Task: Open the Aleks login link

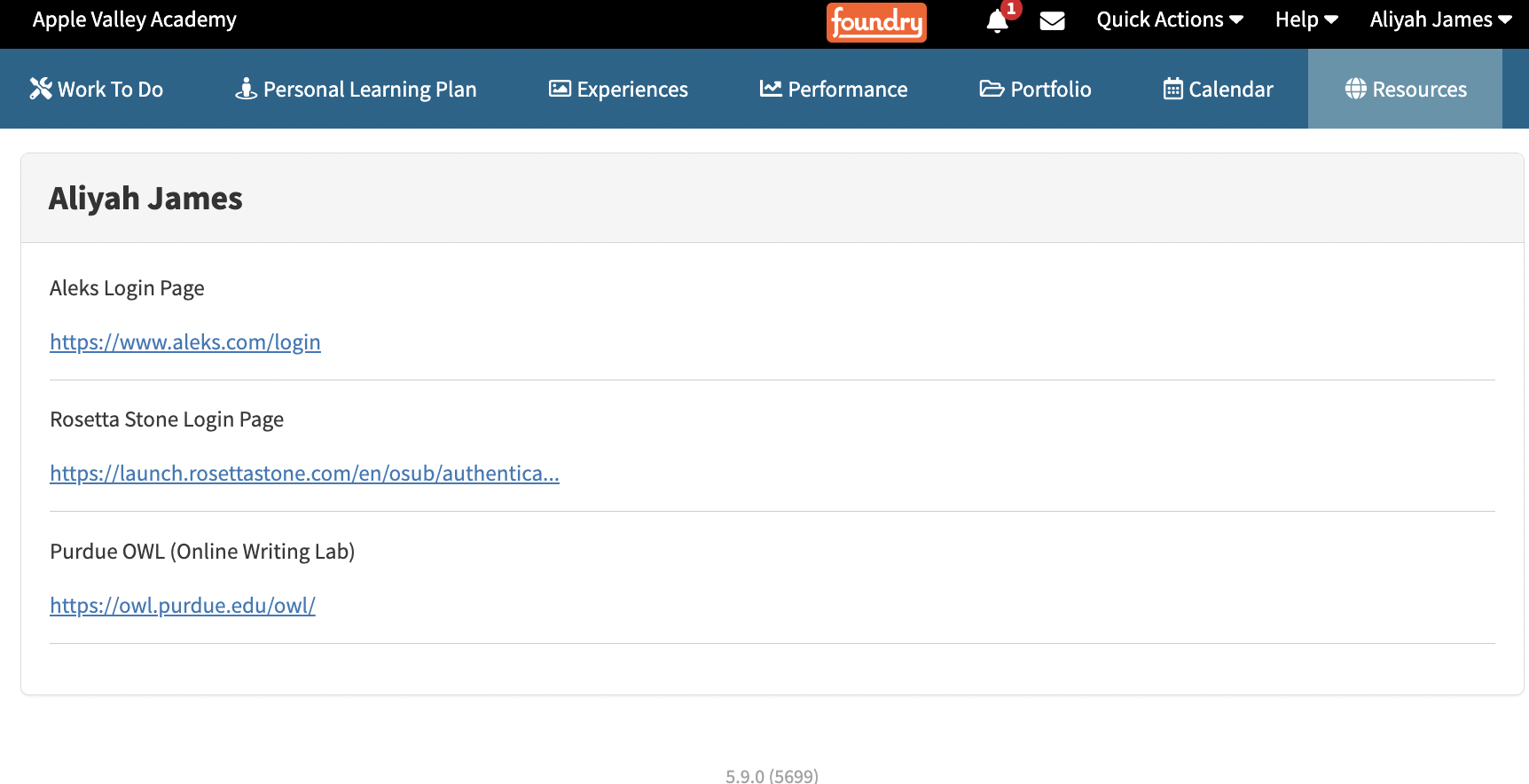Action: pos(185,342)
